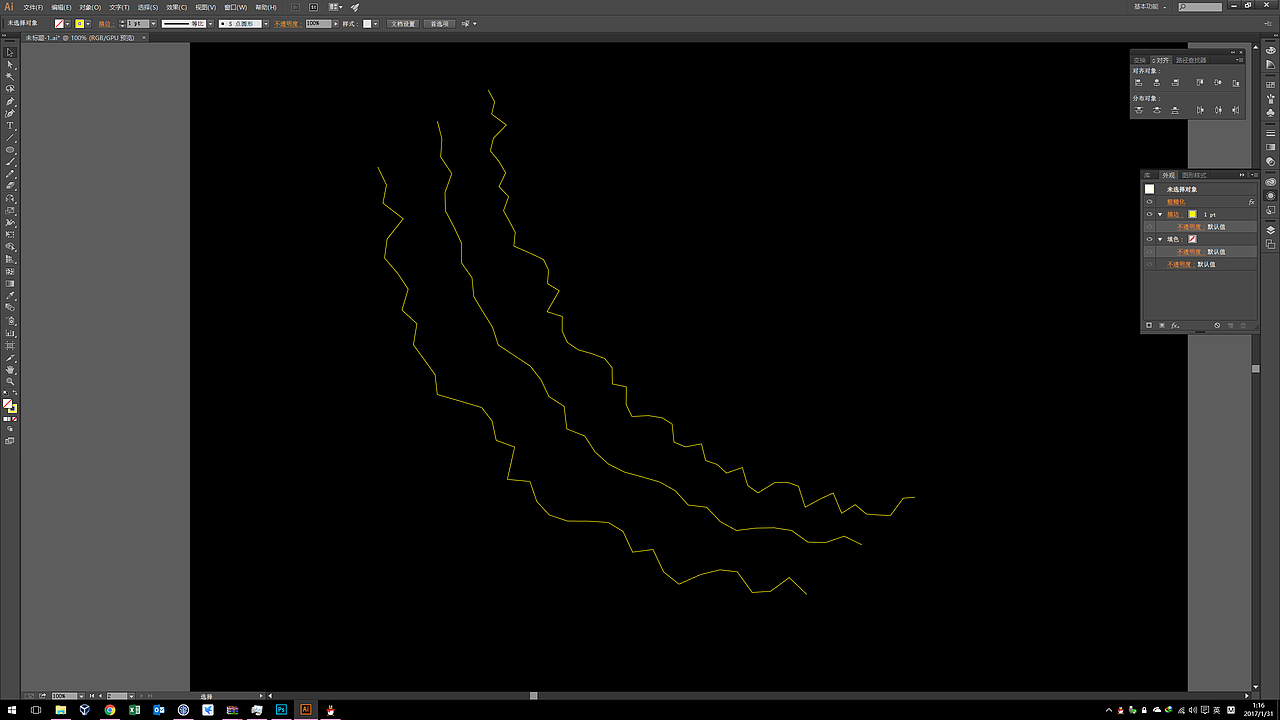The image size is (1280, 720).
Task: Click vertical align bottom in Align panel
Action: click(1236, 83)
